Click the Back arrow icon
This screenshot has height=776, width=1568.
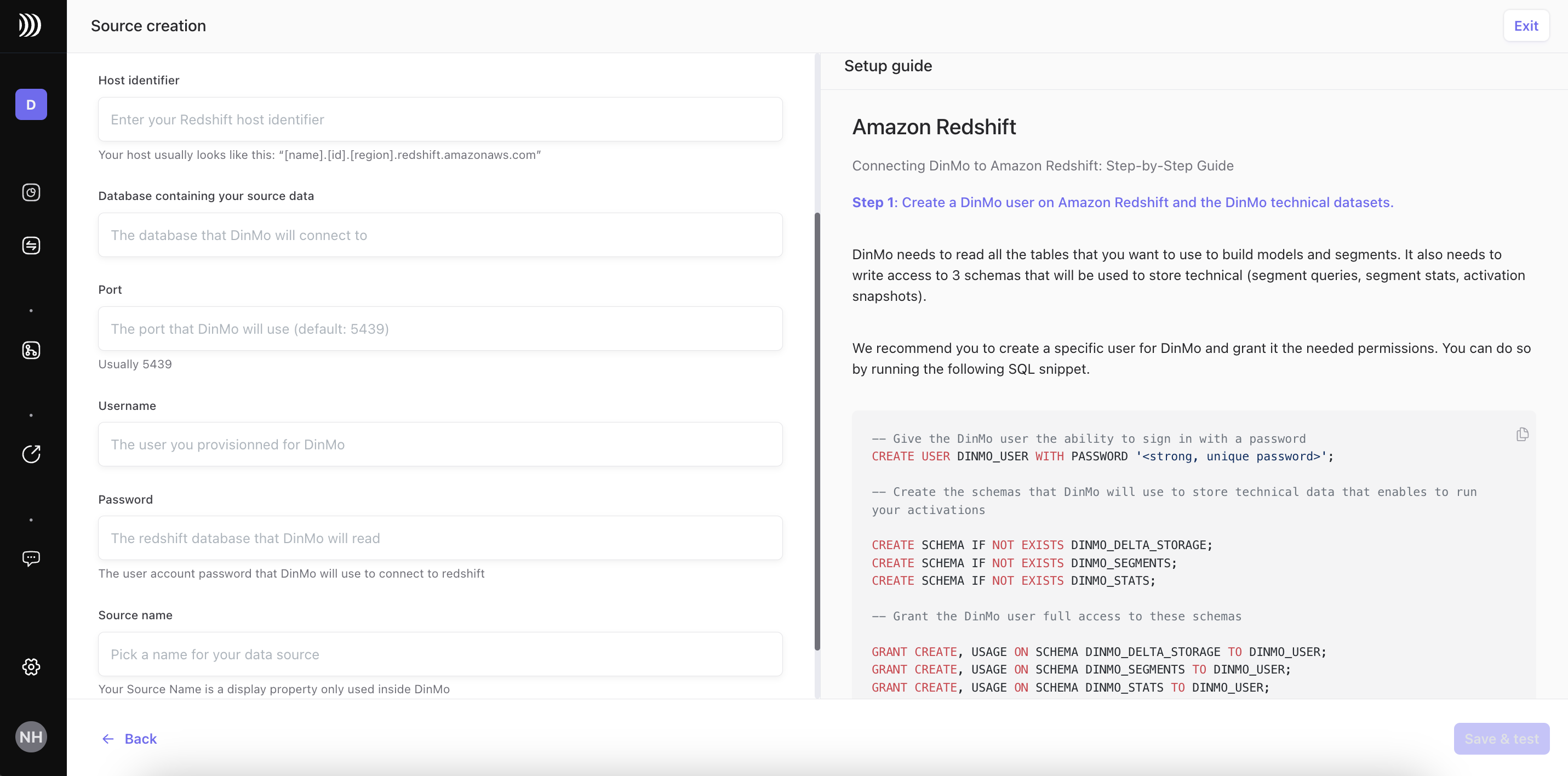click(108, 739)
